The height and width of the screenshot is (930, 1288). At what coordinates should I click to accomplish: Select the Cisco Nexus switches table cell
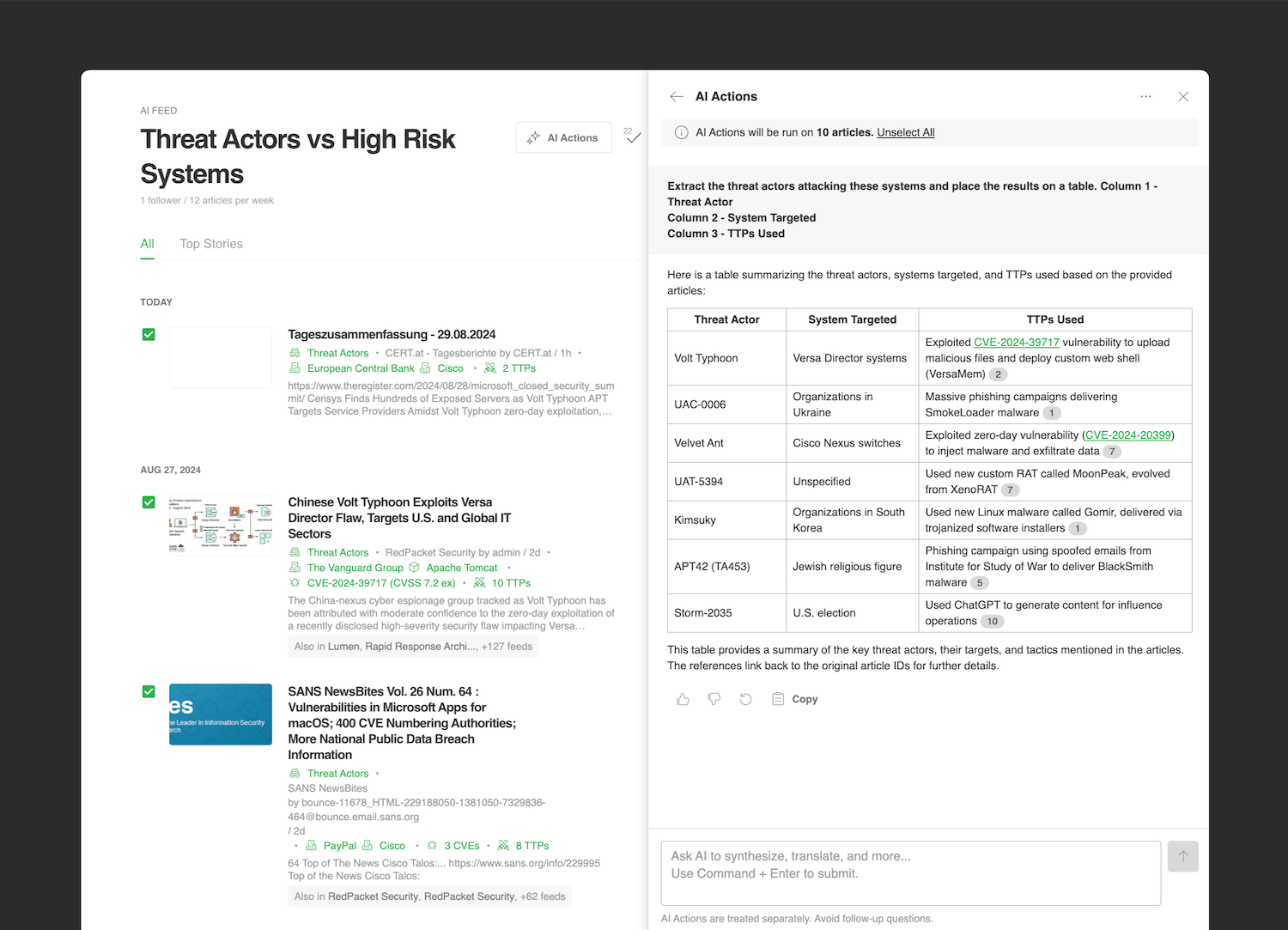pyautogui.click(x=852, y=443)
